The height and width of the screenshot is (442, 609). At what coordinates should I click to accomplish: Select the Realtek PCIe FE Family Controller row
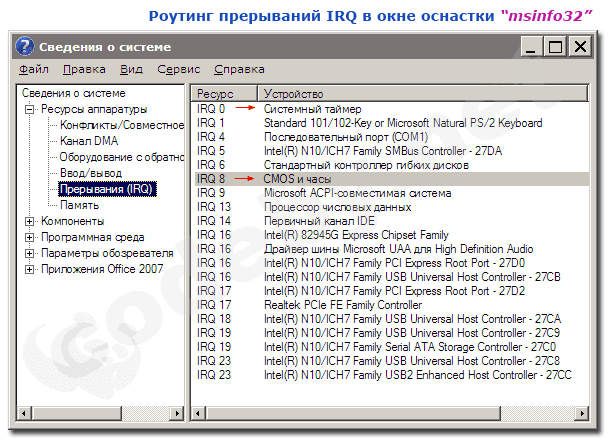(342, 304)
